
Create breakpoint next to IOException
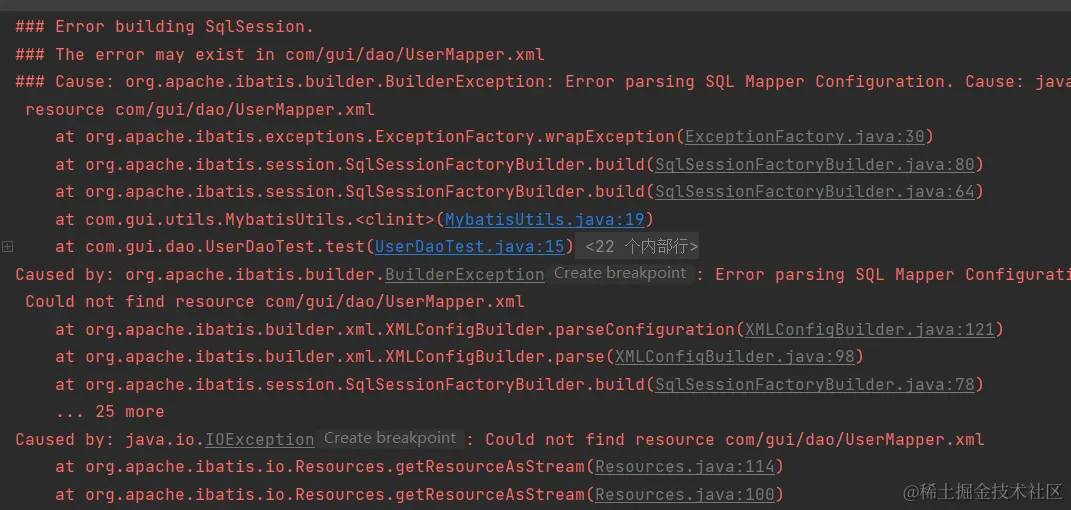coord(389,438)
